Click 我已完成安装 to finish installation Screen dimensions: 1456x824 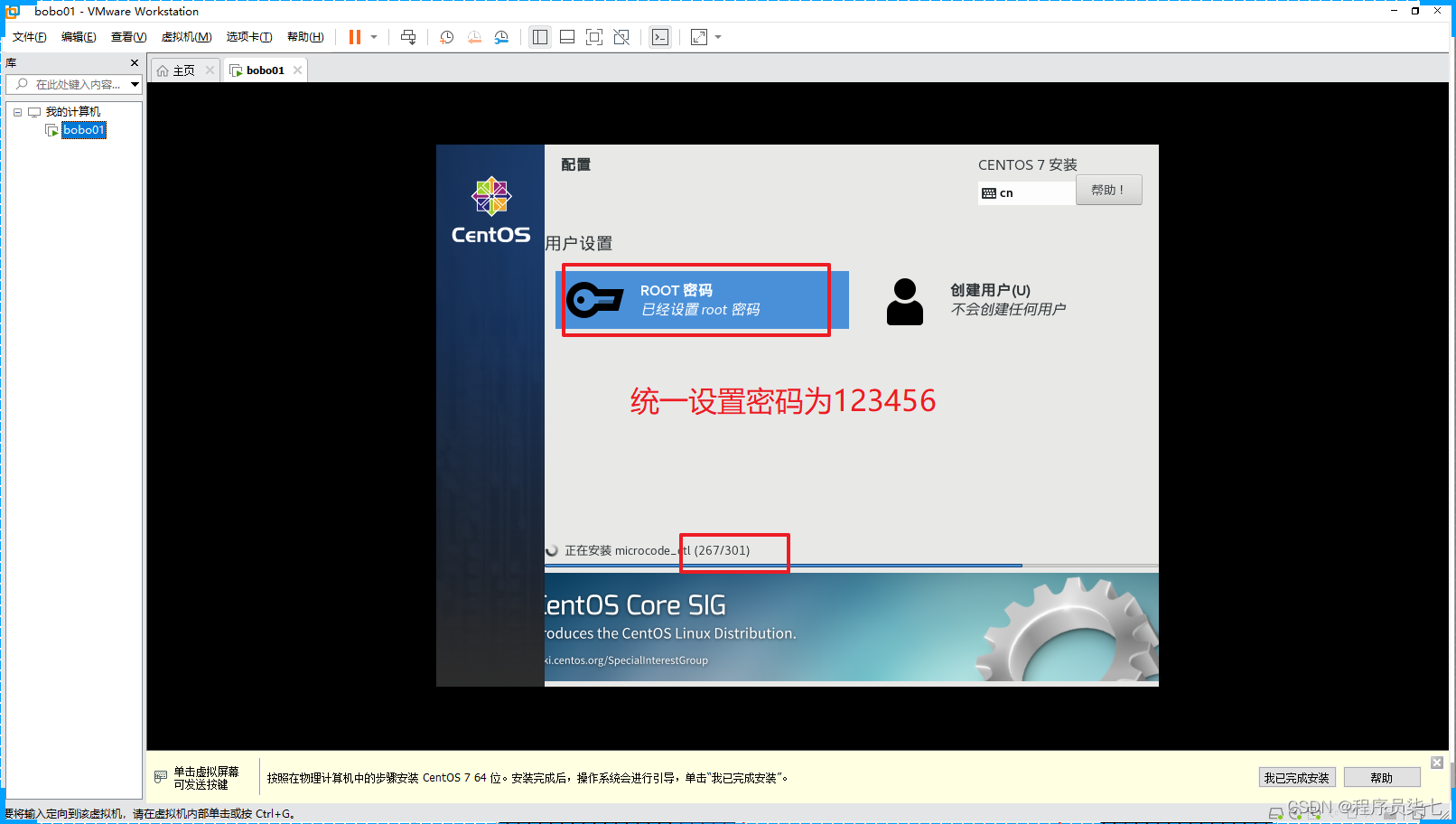pos(1297,777)
